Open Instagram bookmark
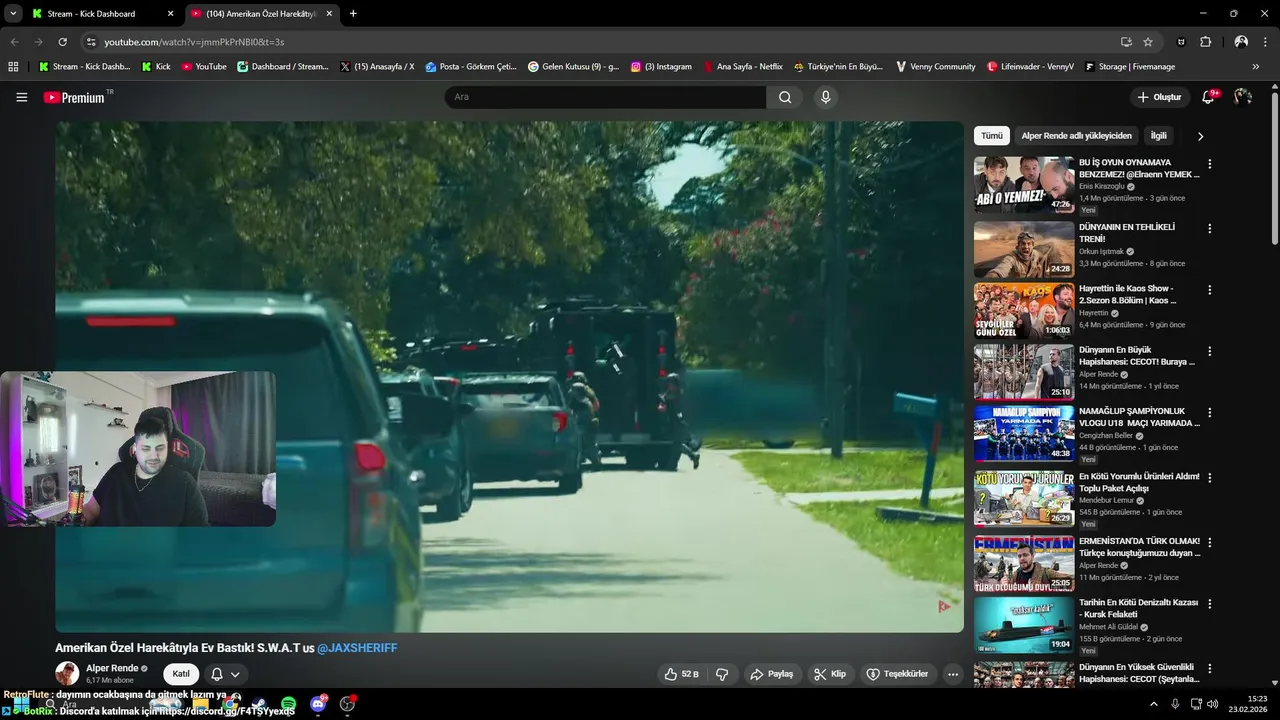The width and height of the screenshot is (1280, 720). (x=660, y=67)
